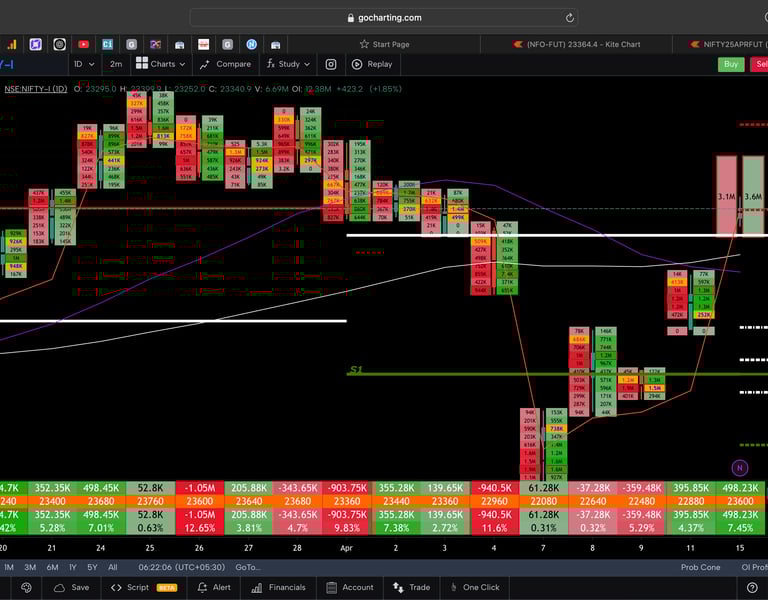Click the 22080 price cell

coord(544,501)
